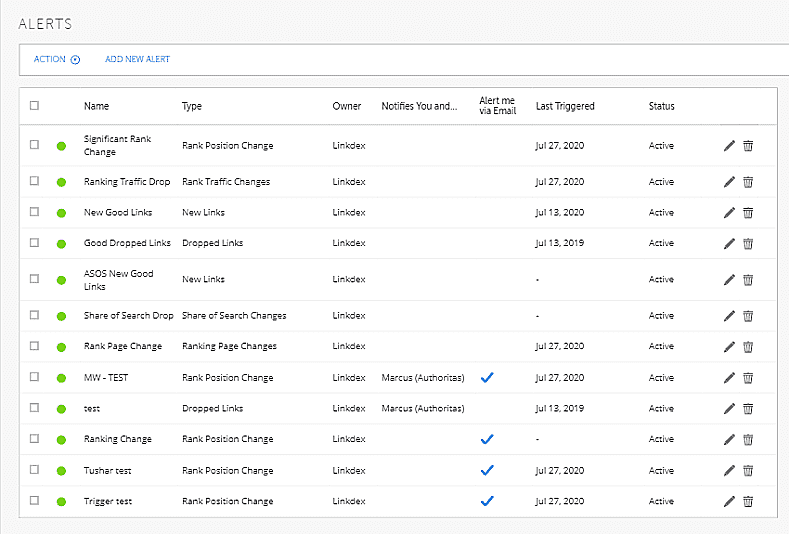Image resolution: width=789 pixels, height=534 pixels.
Task: Delete the Share of Search Drop alert
Action: click(748, 316)
